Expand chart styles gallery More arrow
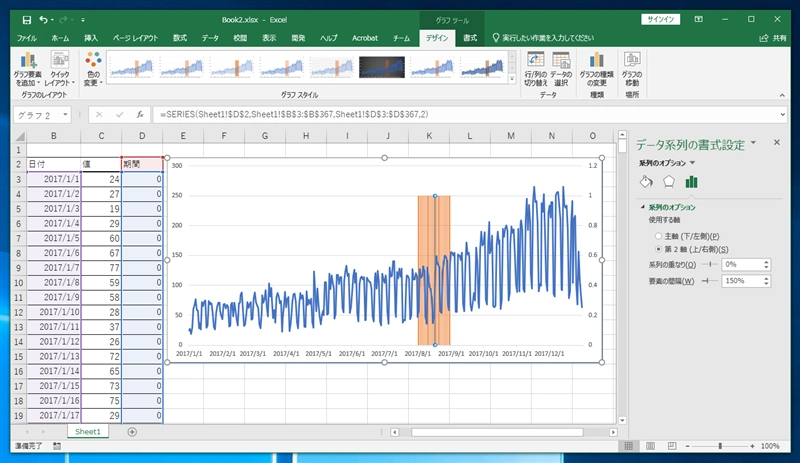Viewport: 800px width, 463px height. [x=512, y=79]
